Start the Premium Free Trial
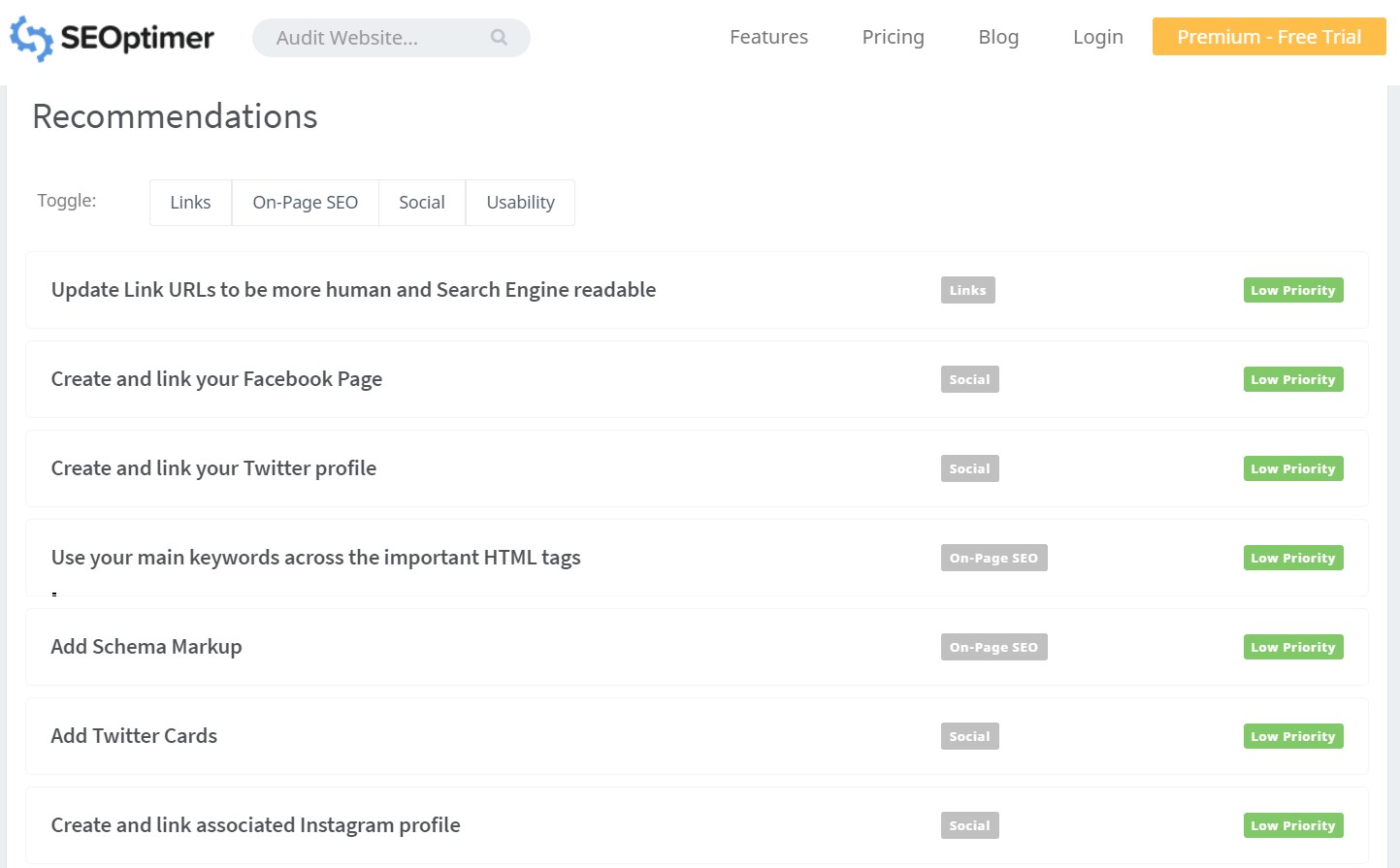This screenshot has height=868, width=1400. [1269, 37]
